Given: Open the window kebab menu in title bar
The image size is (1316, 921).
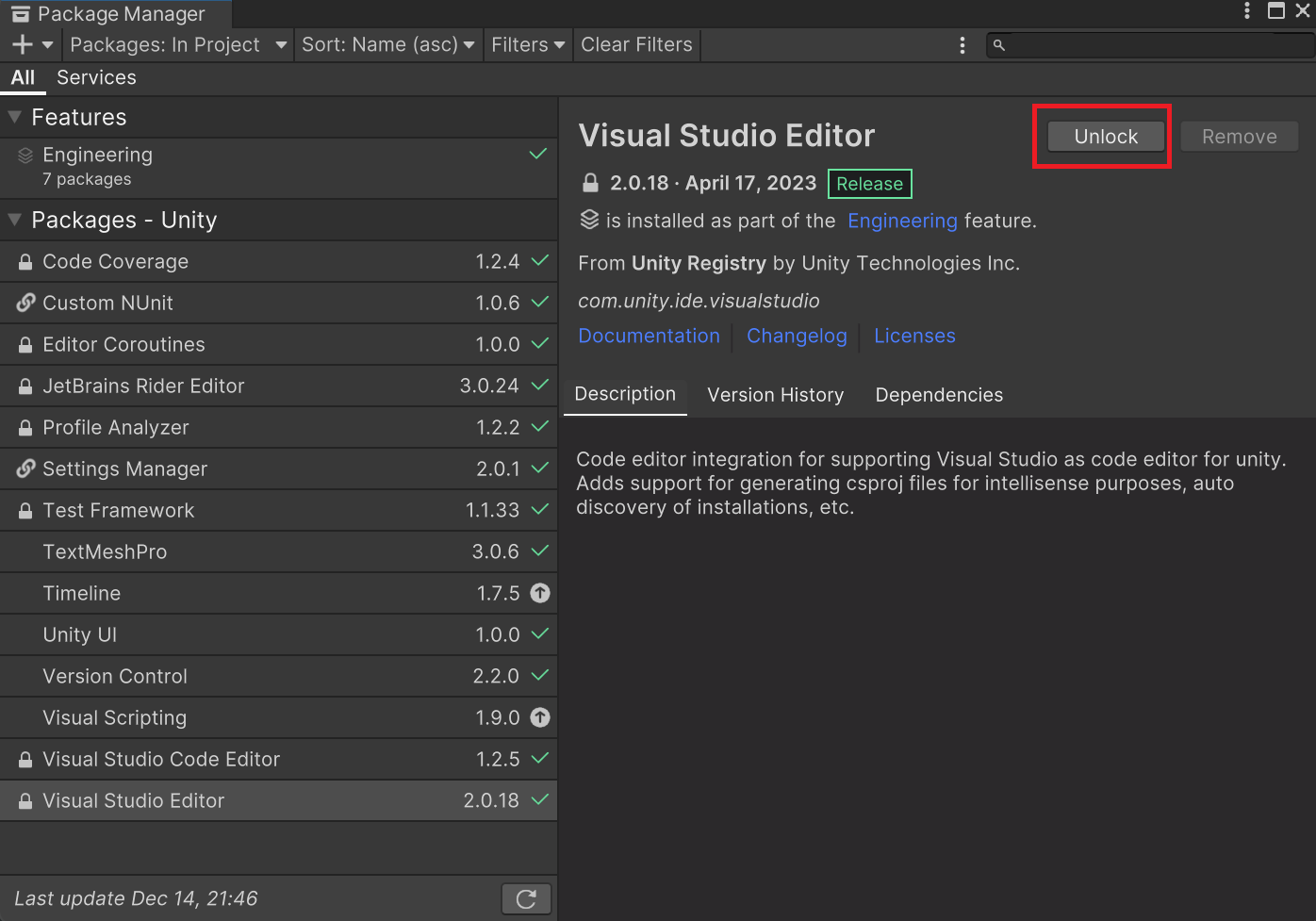Looking at the screenshot, I should pyautogui.click(x=1247, y=10).
